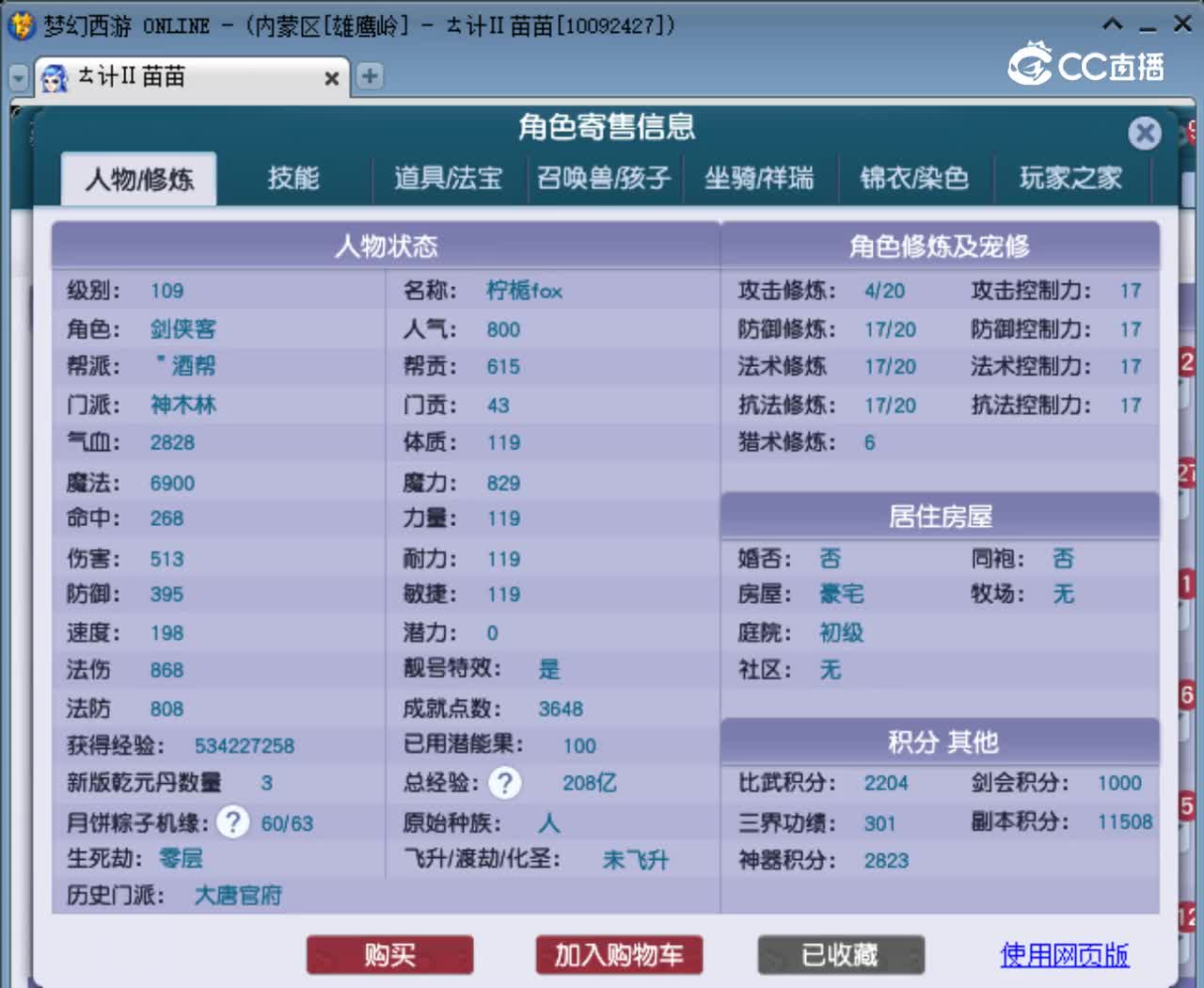The image size is (1204, 988).
Task: Click the 剑会积分 value 1000
Action: [x=1119, y=783]
